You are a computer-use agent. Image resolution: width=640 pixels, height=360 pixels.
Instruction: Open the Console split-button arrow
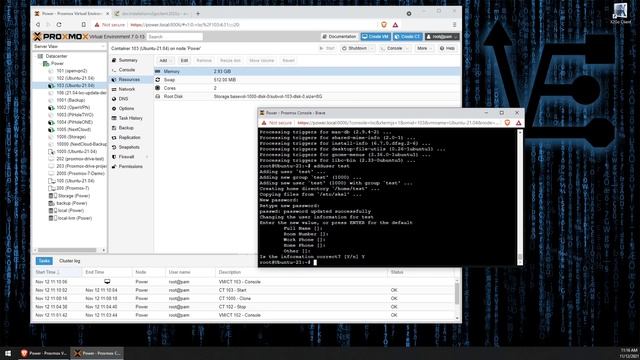pos(407,49)
